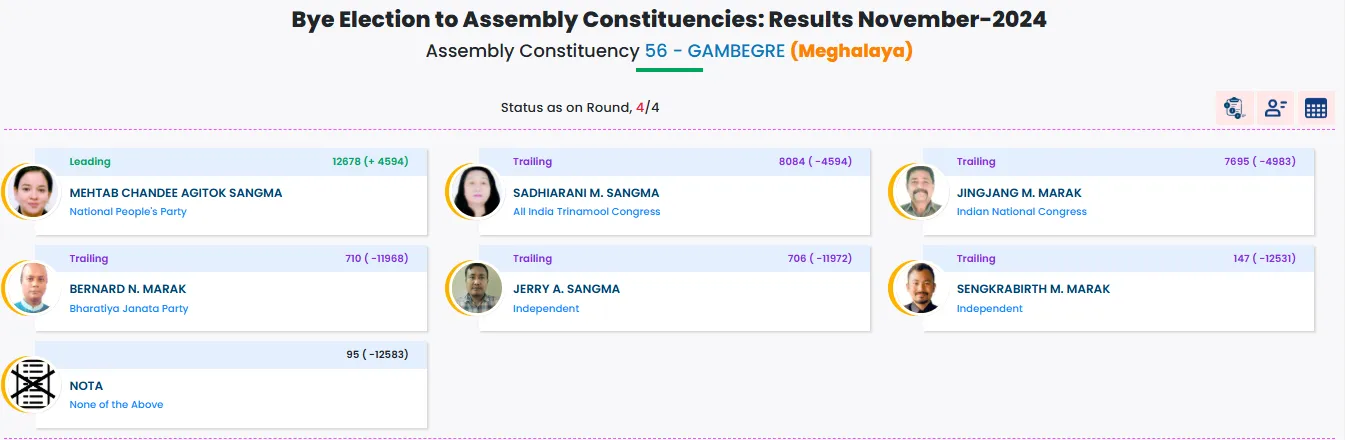This screenshot has width=1345, height=440.
Task: Click Jingjang M. Marak's photo
Action: pos(920,190)
